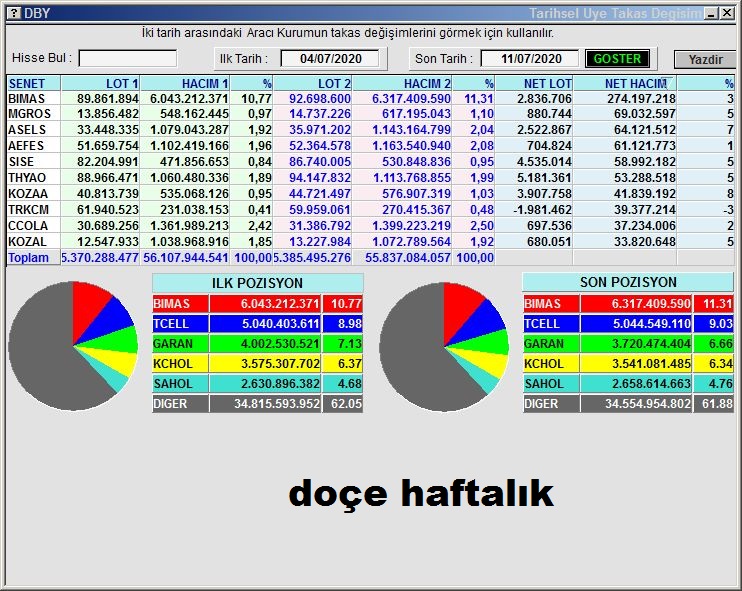Click cyan SAHOL swatch in ILK POZISYON

(x=180, y=384)
